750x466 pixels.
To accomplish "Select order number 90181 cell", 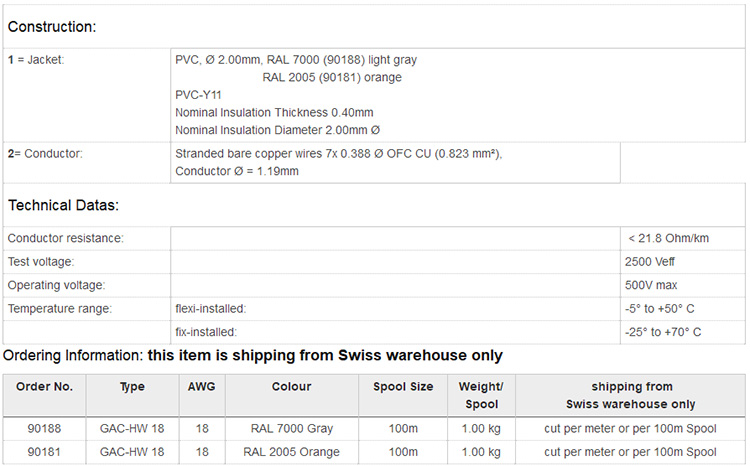I will pos(44,452).
